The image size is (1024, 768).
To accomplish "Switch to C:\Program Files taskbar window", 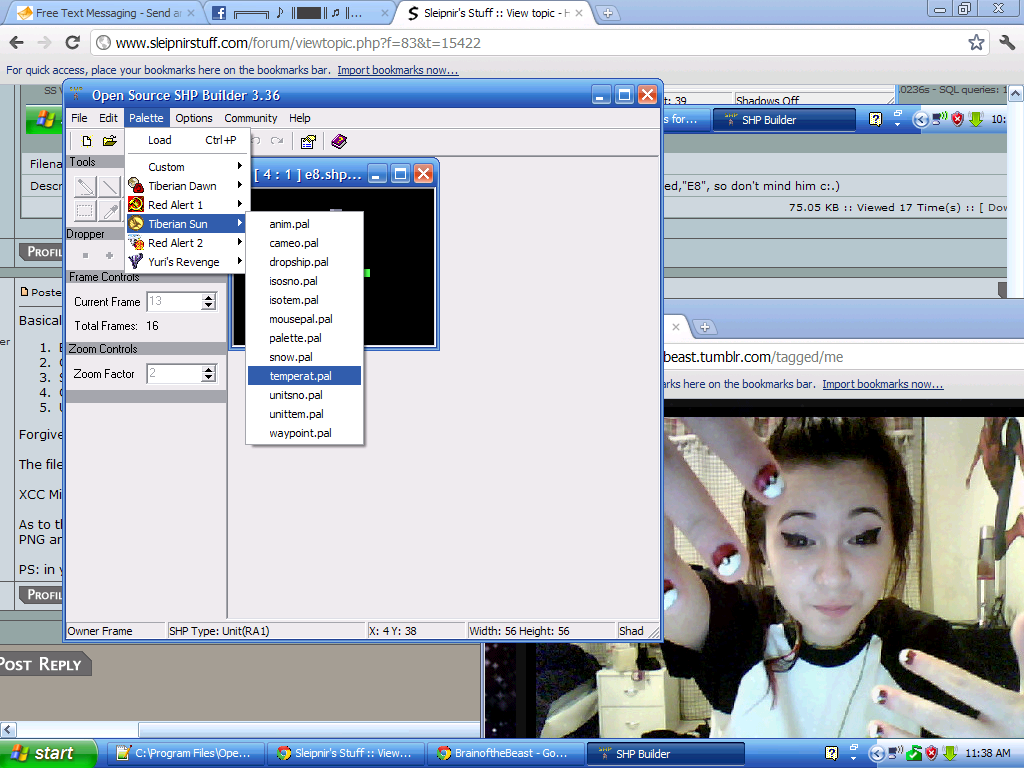I will pos(185,754).
